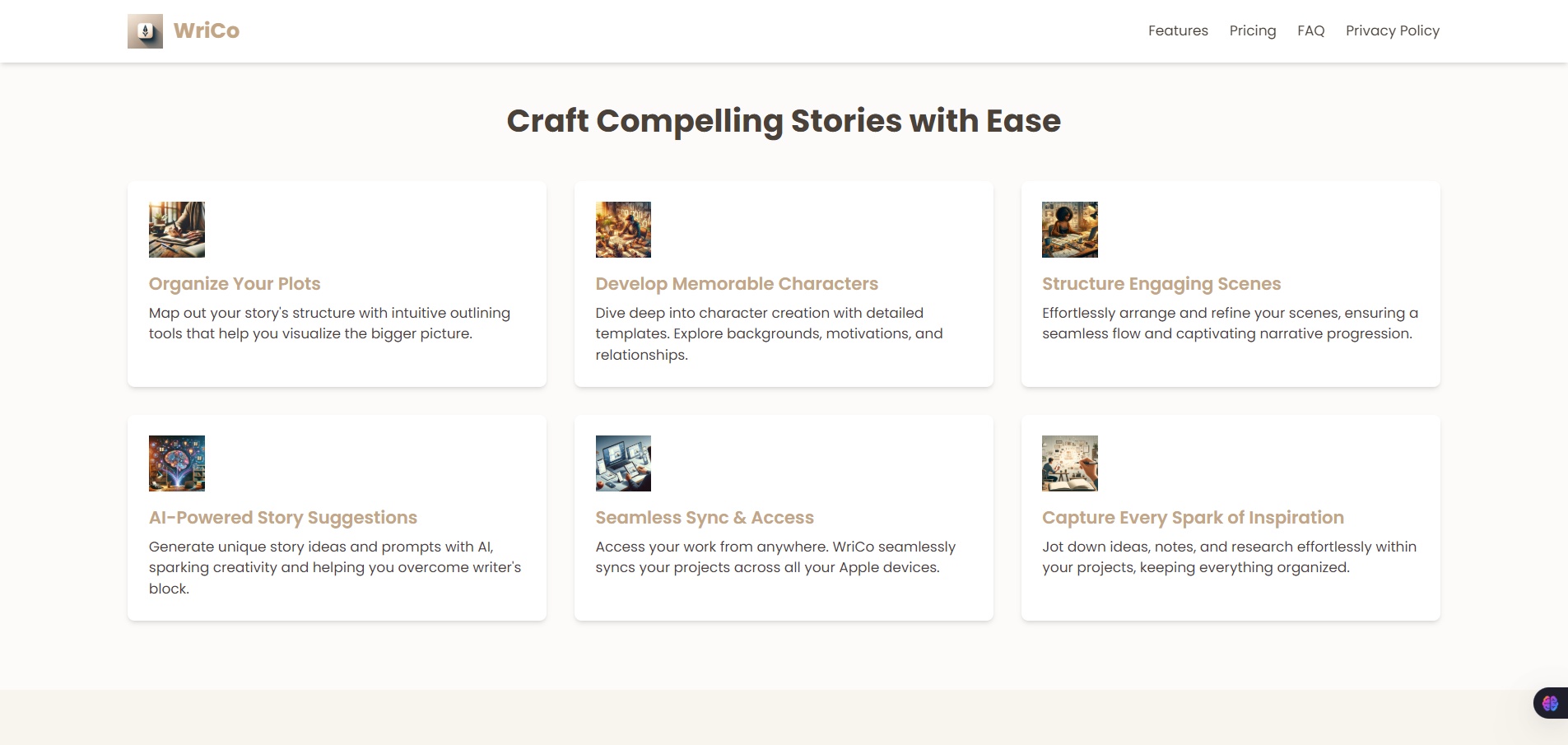The image size is (1568, 745).
Task: Click the Seamless Sync & Access title
Action: pyautogui.click(x=704, y=518)
